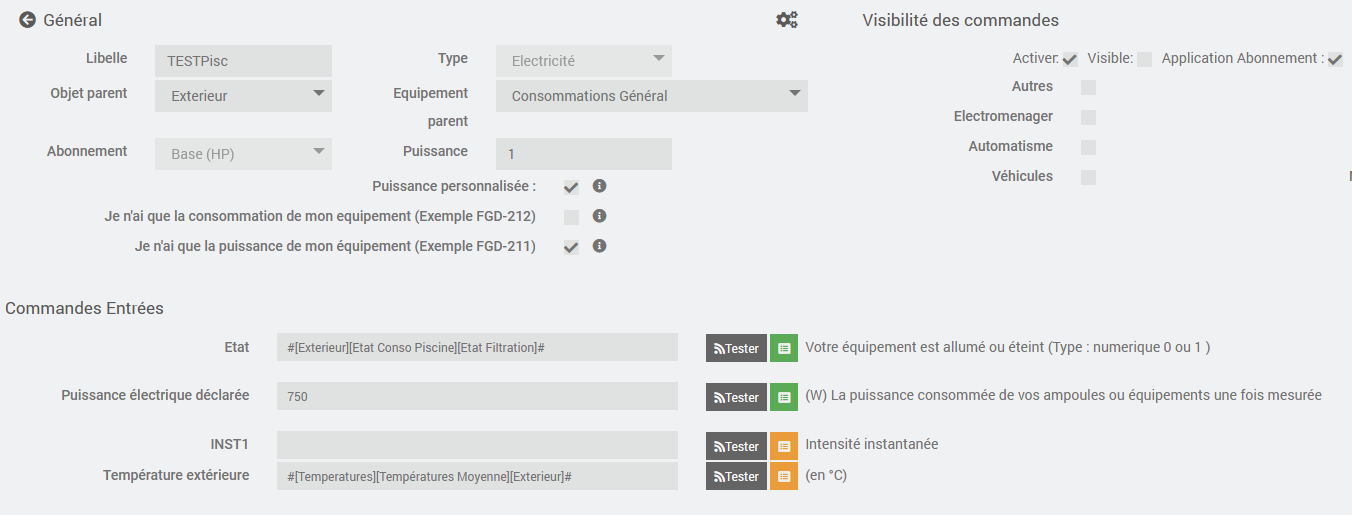Image resolution: width=1352 pixels, height=515 pixels.
Task: Expand the Equipement parent dropdown
Action: [652, 96]
